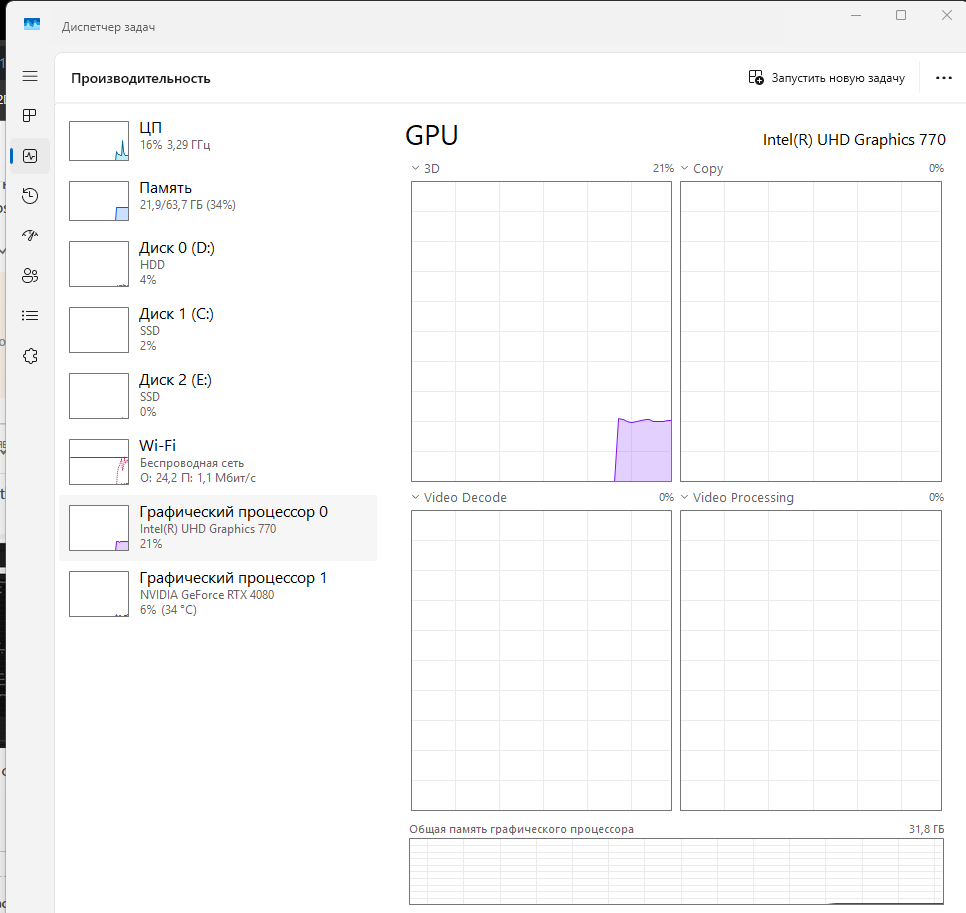Open the Details list icon in sidebar

(30, 315)
